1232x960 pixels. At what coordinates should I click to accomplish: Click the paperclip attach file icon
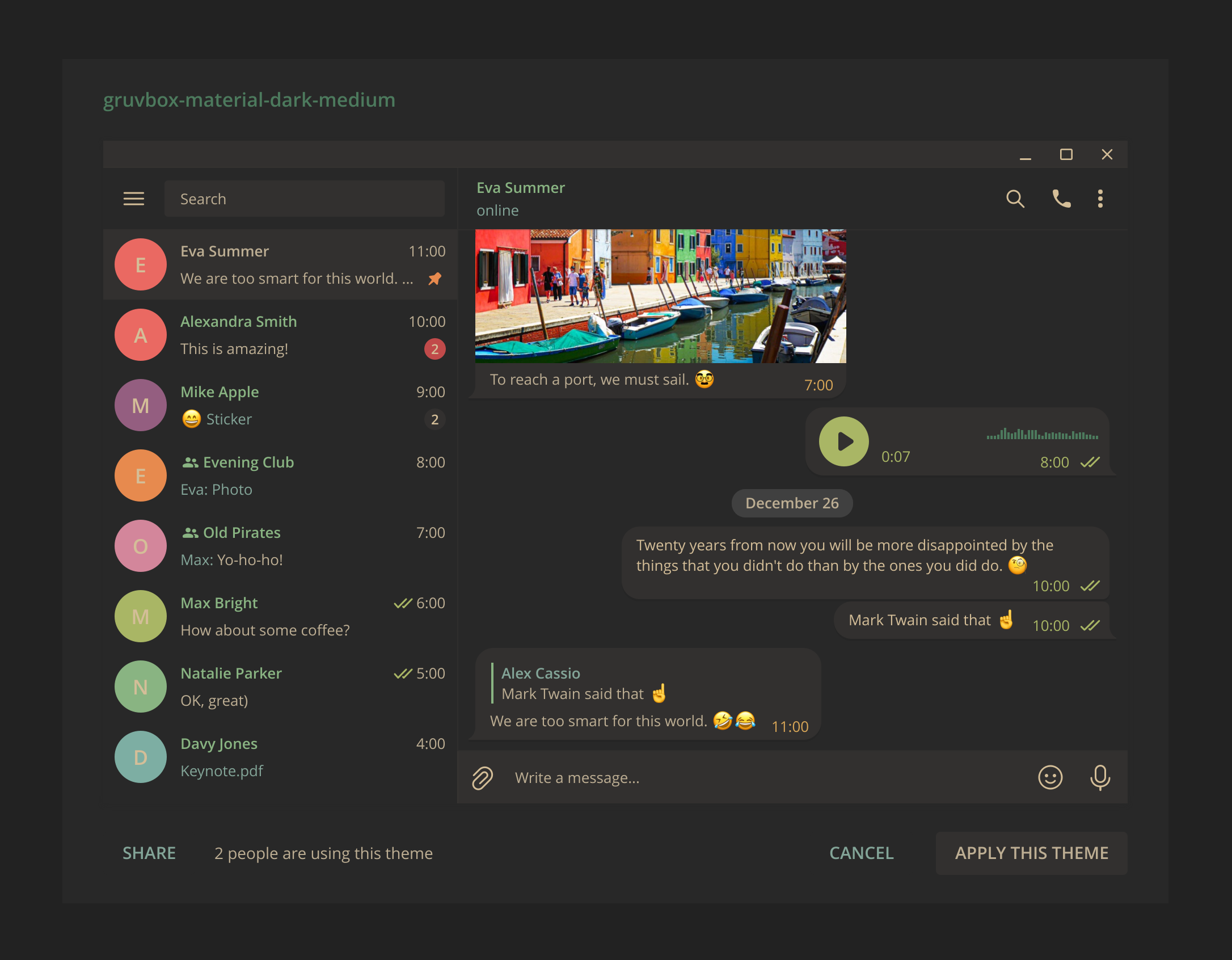(x=482, y=777)
